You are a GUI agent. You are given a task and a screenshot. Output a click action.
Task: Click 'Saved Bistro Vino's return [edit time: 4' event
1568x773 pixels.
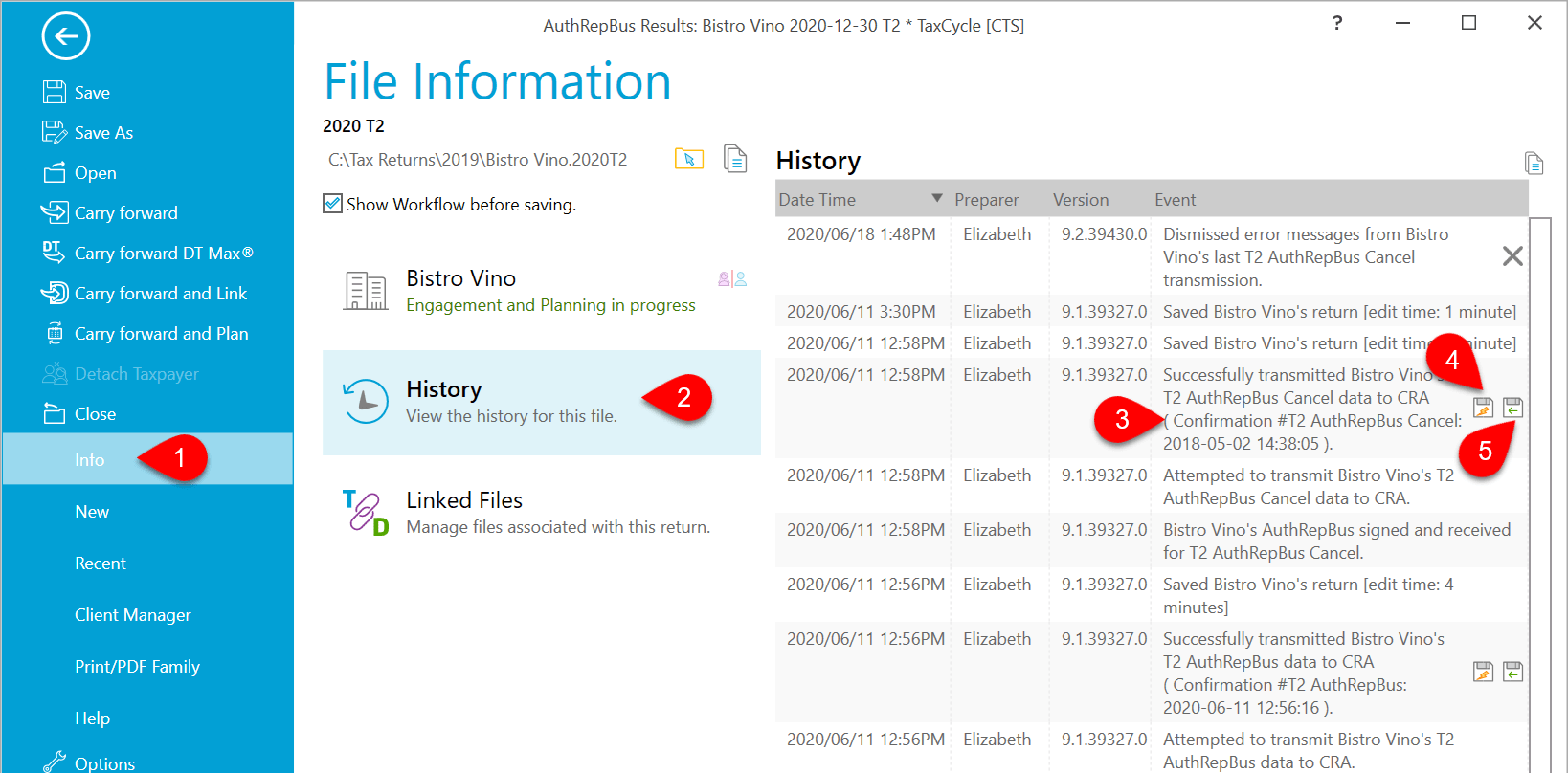1308,585
